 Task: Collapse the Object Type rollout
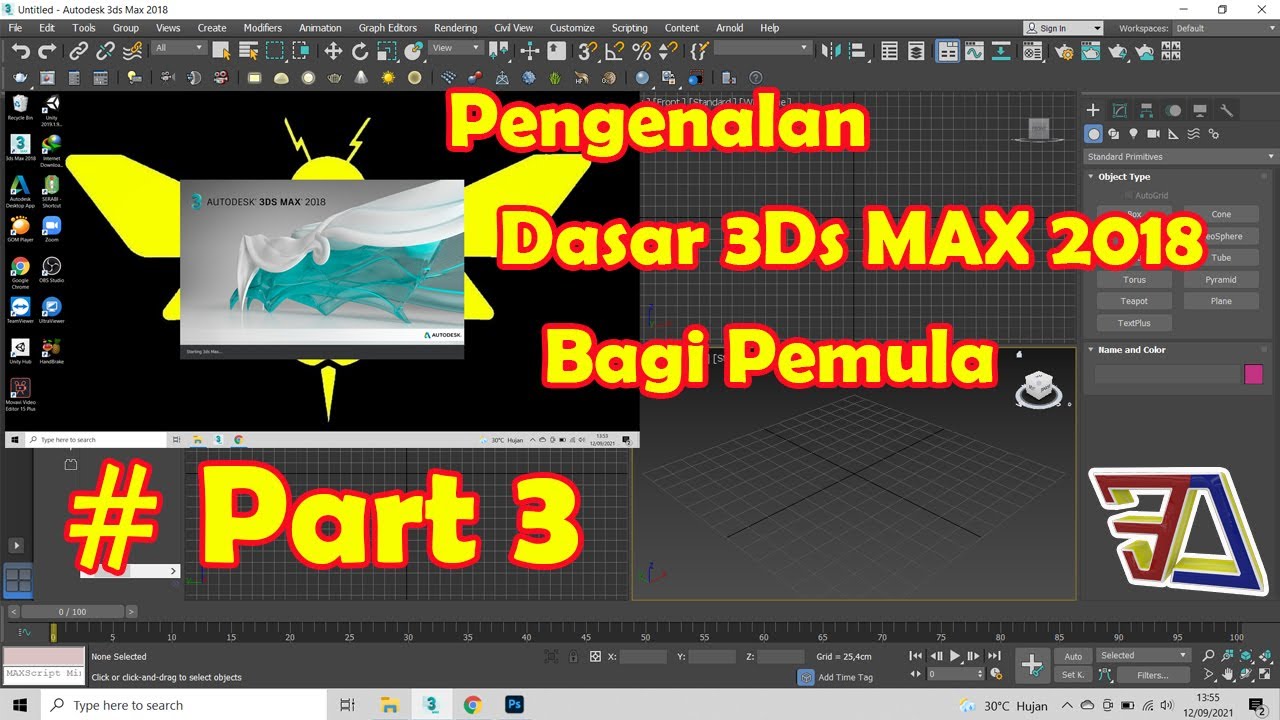click(x=1124, y=177)
